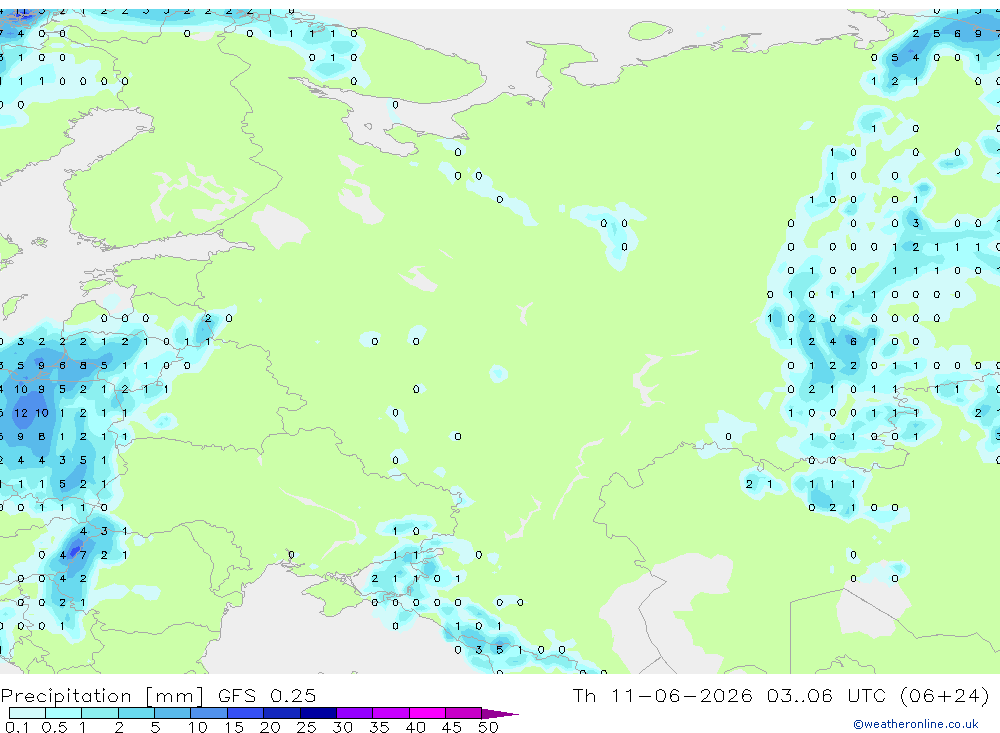Click the 20–25 mm dark blue legend swatch
This screenshot has height=733, width=1000.
click(281, 713)
